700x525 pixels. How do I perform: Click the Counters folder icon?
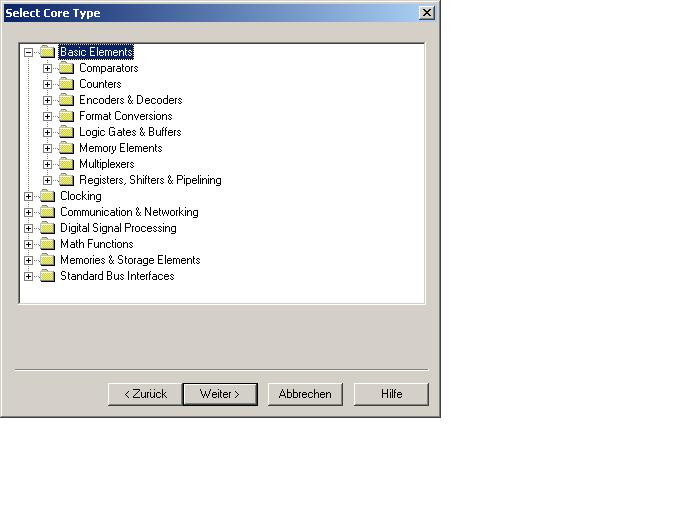pyautogui.click(x=66, y=84)
